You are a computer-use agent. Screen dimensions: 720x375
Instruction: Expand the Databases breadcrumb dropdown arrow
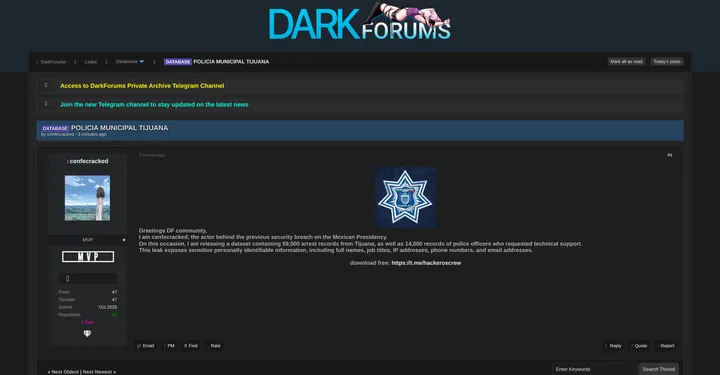pyautogui.click(x=141, y=62)
